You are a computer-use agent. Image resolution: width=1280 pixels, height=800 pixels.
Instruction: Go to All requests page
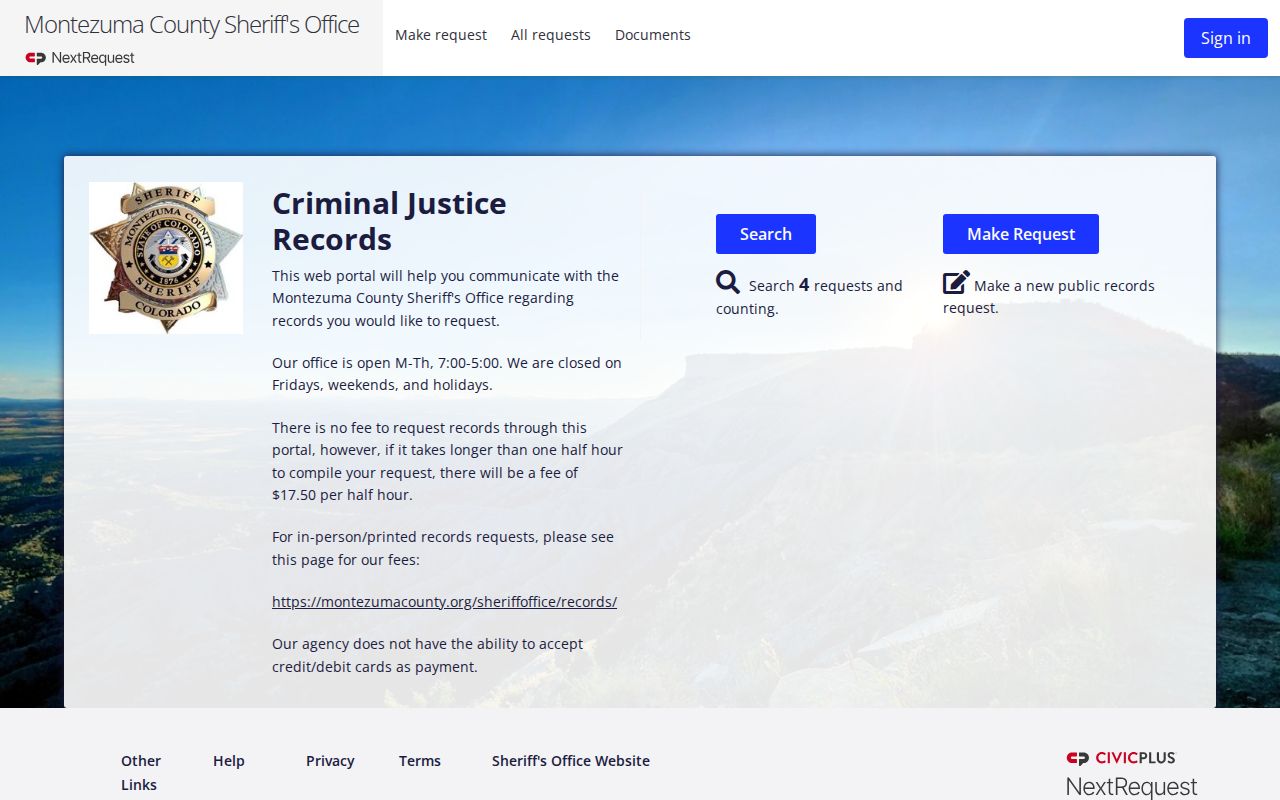(551, 35)
